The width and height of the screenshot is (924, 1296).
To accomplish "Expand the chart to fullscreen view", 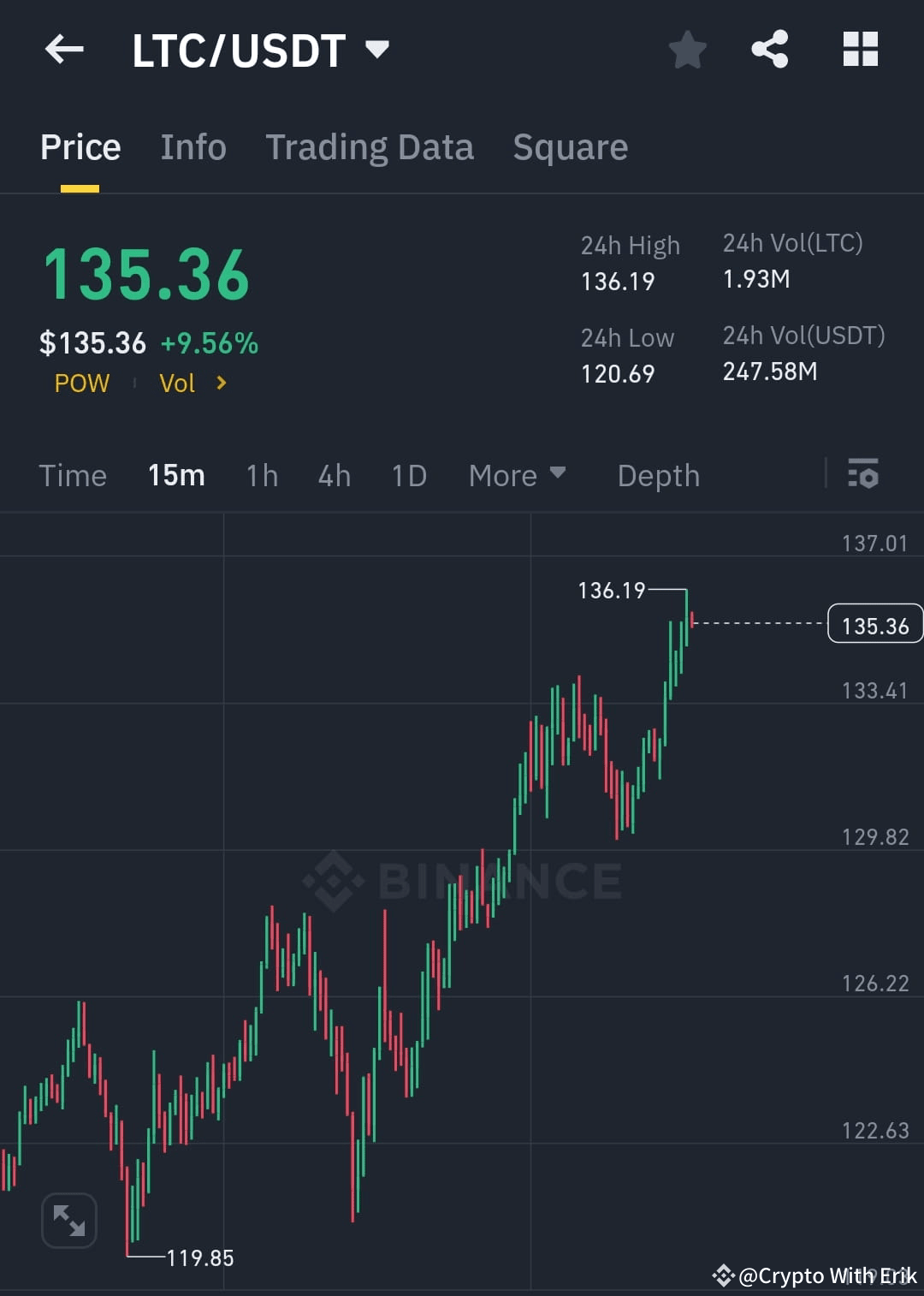I will point(68,1221).
